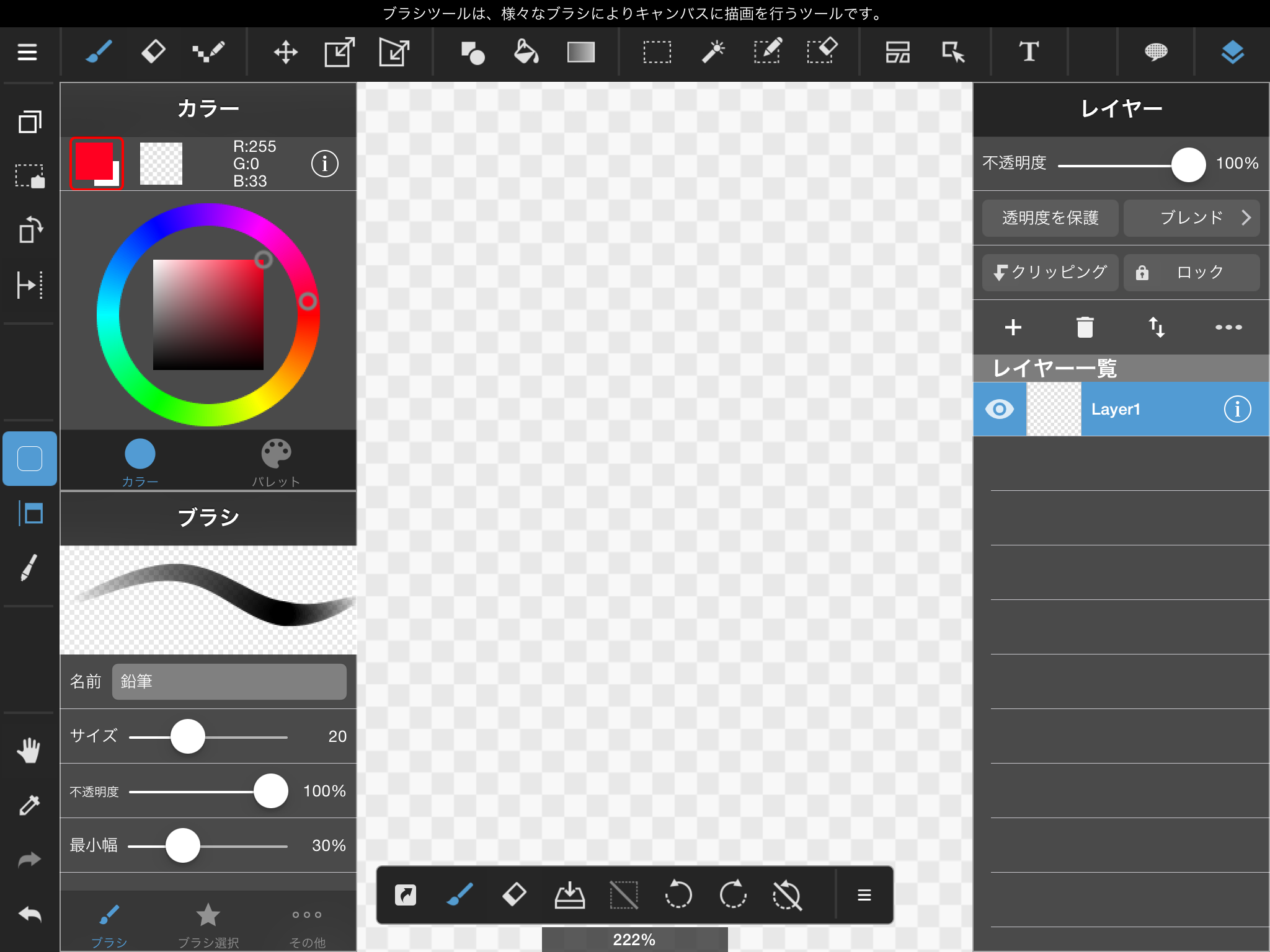Screen dimensions: 1270x952
Task: Click the brush 名前 field showing 鉛筆
Action: coord(229,682)
